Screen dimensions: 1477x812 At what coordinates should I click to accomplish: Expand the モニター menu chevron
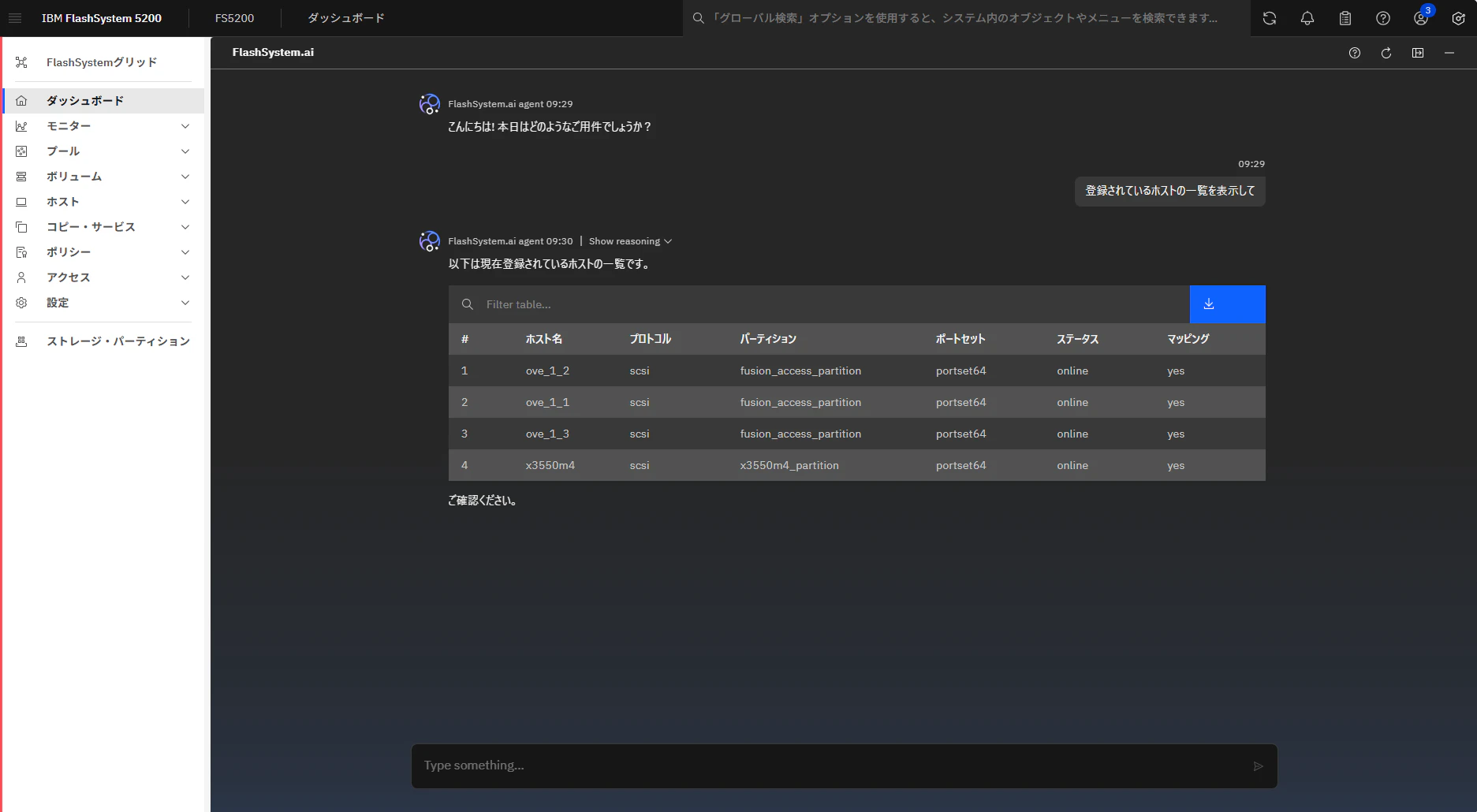[x=185, y=126]
